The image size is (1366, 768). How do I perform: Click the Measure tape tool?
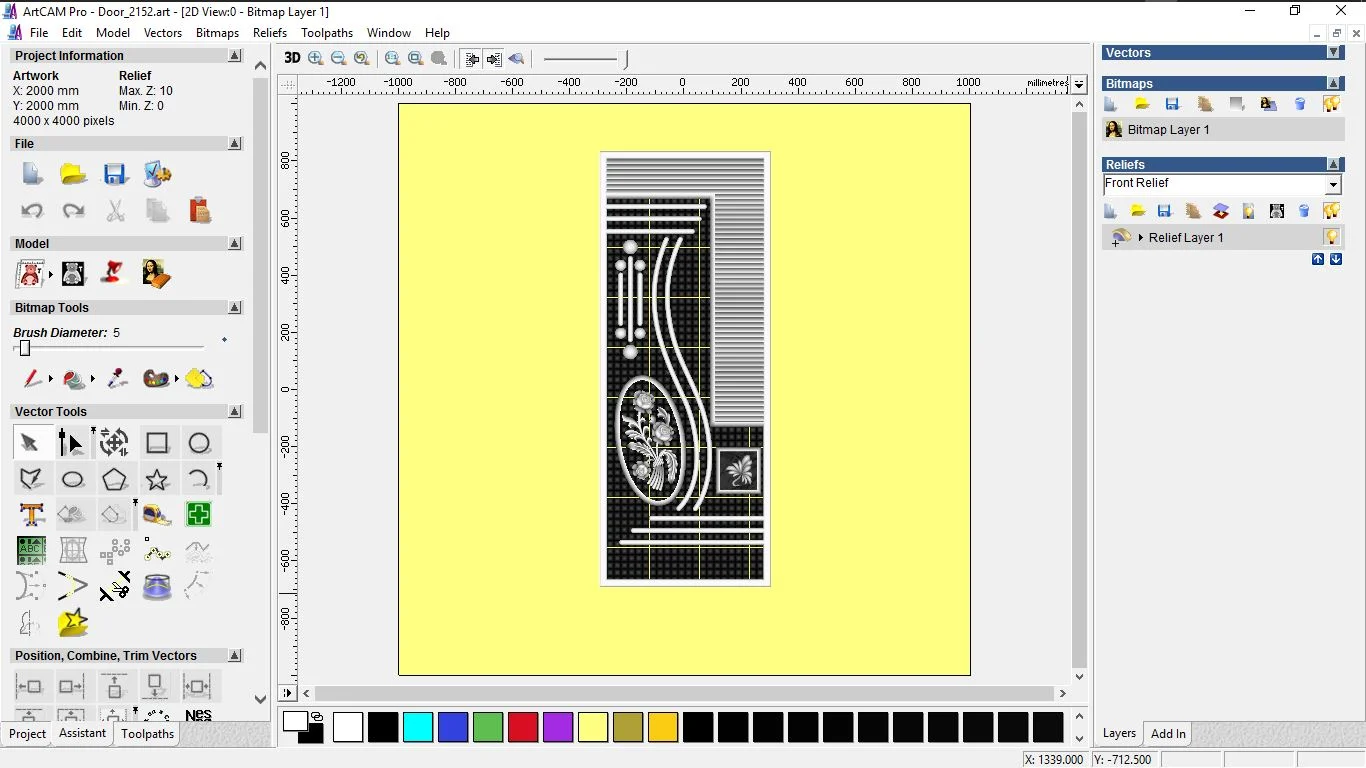[157, 515]
